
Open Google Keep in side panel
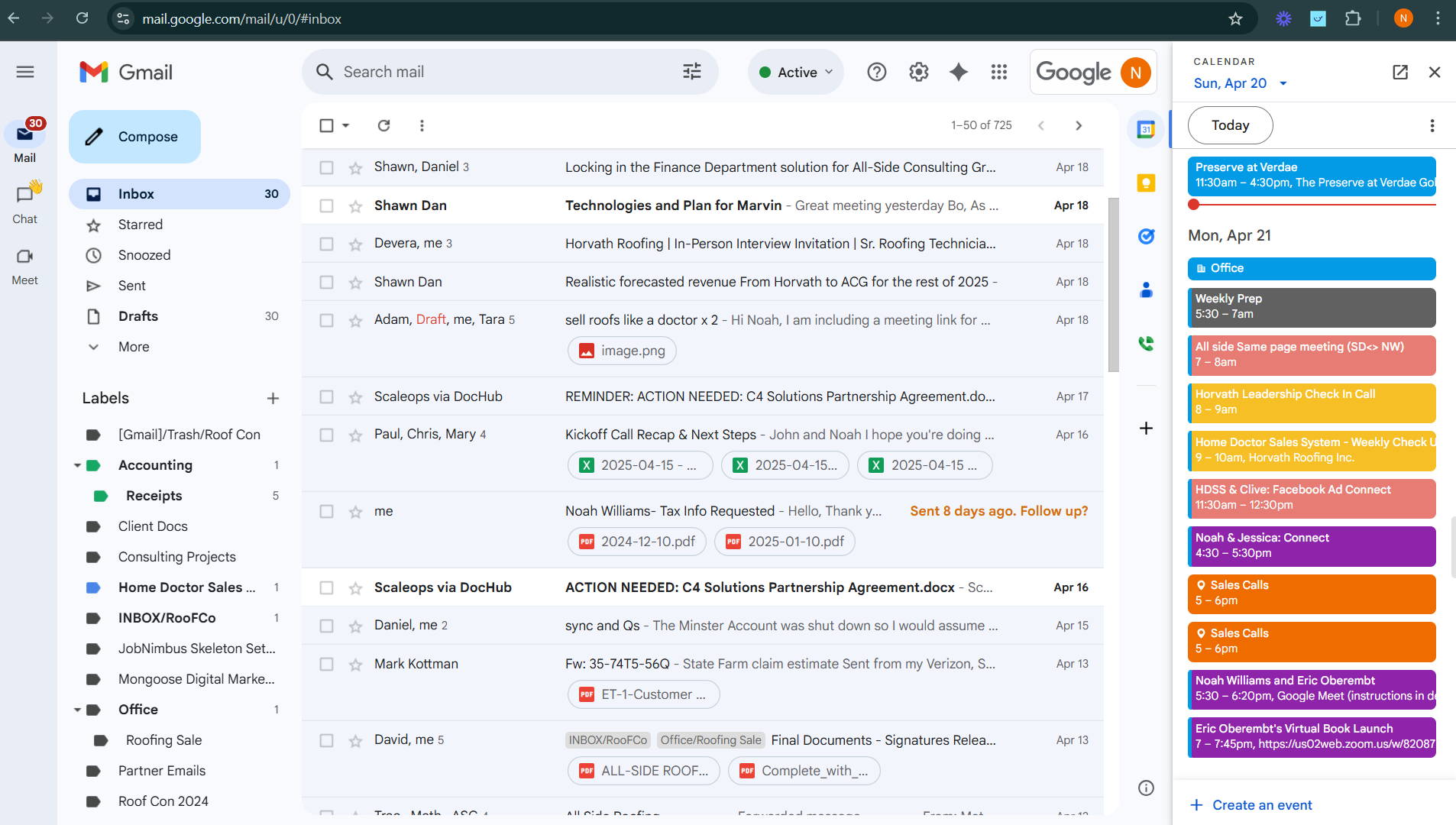(x=1146, y=183)
